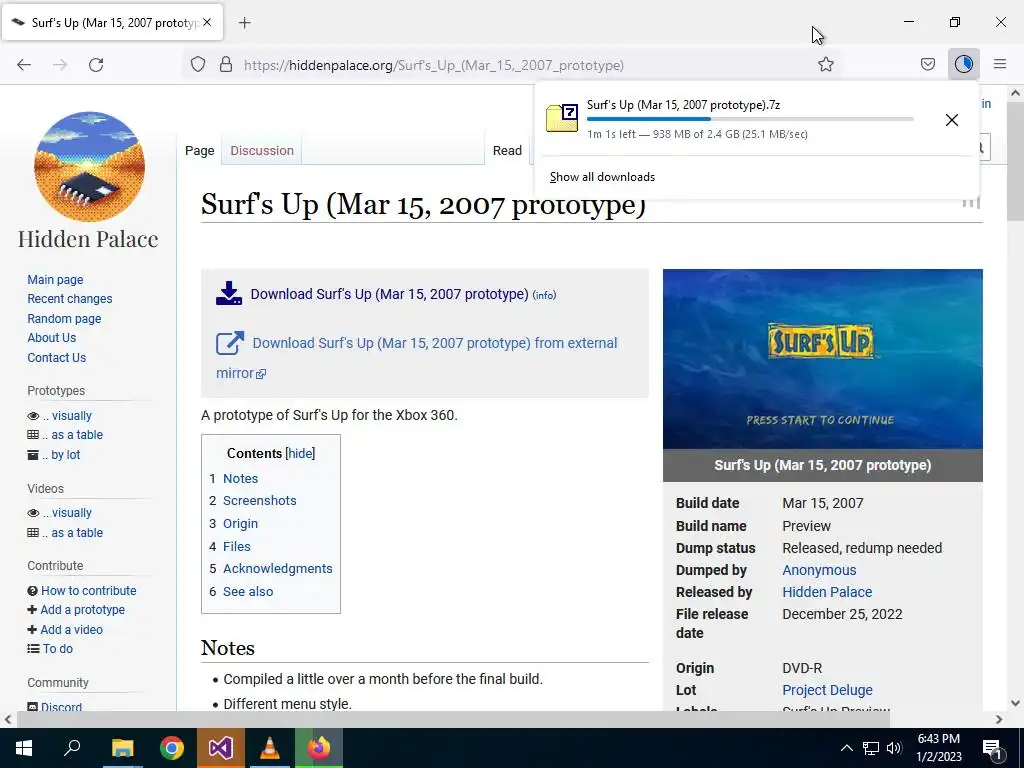Open the Contact Us link
The width and height of the screenshot is (1024, 768).
click(x=57, y=357)
